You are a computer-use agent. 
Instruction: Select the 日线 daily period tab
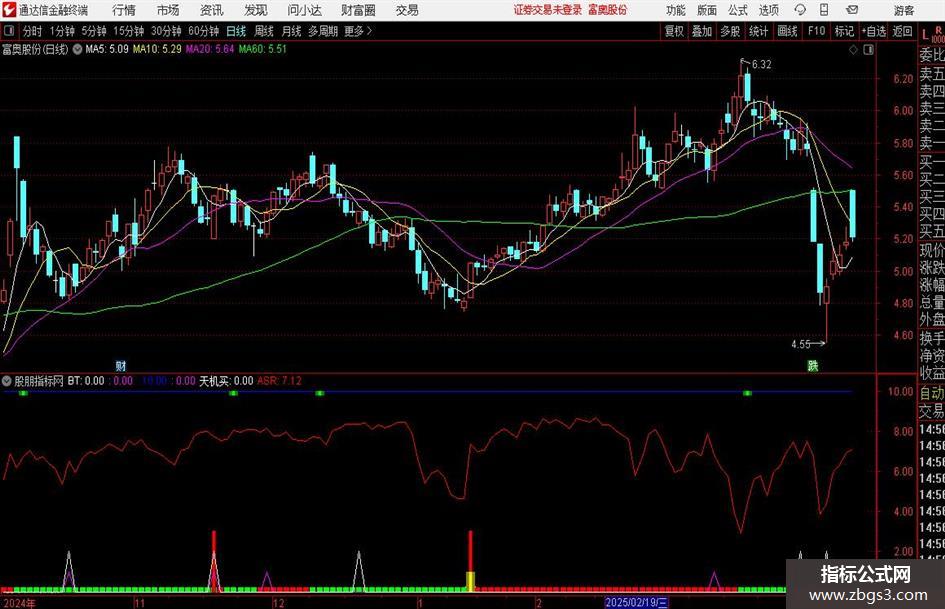(x=236, y=31)
